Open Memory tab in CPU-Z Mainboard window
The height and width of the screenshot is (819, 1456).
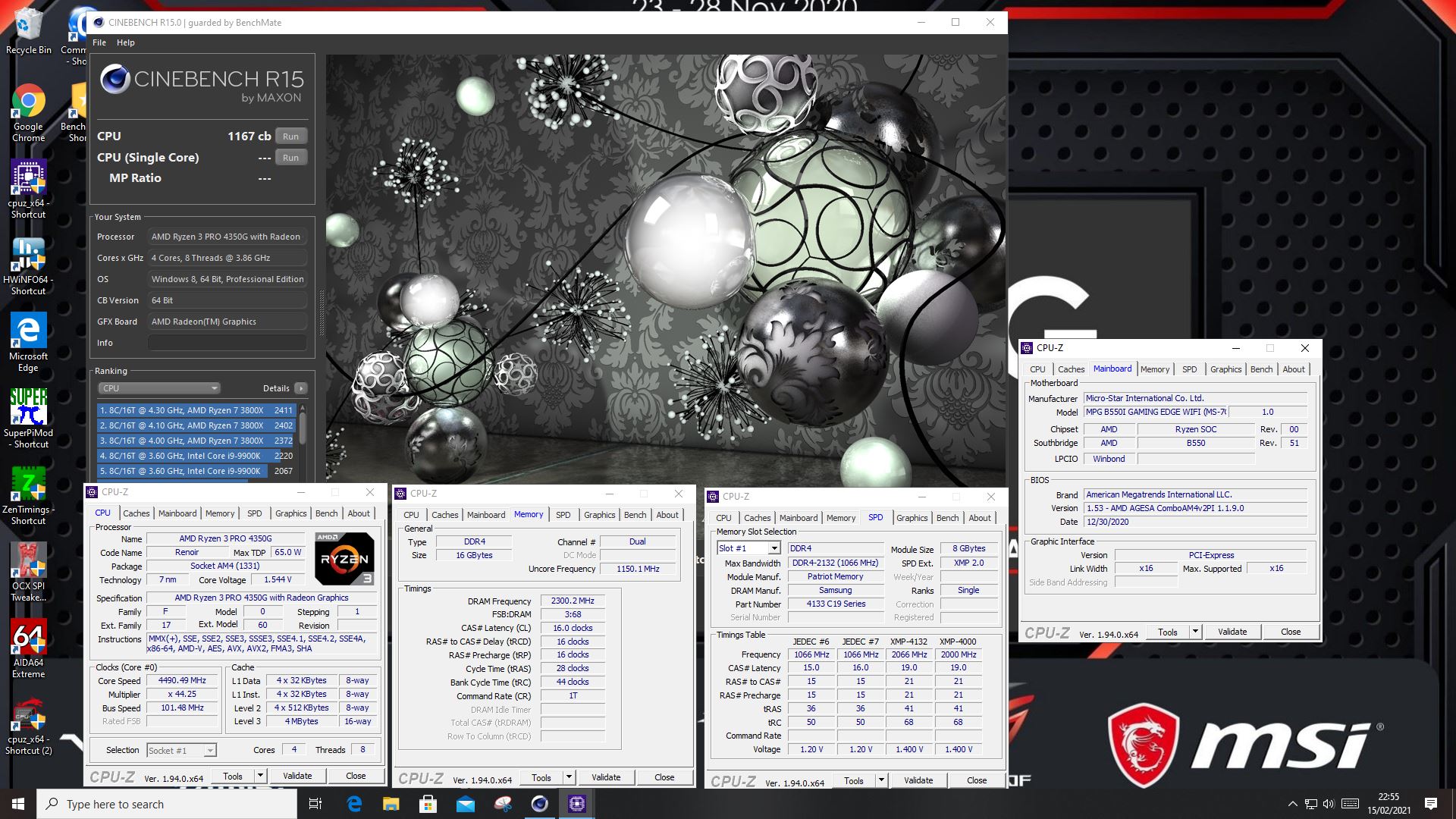click(x=1155, y=369)
